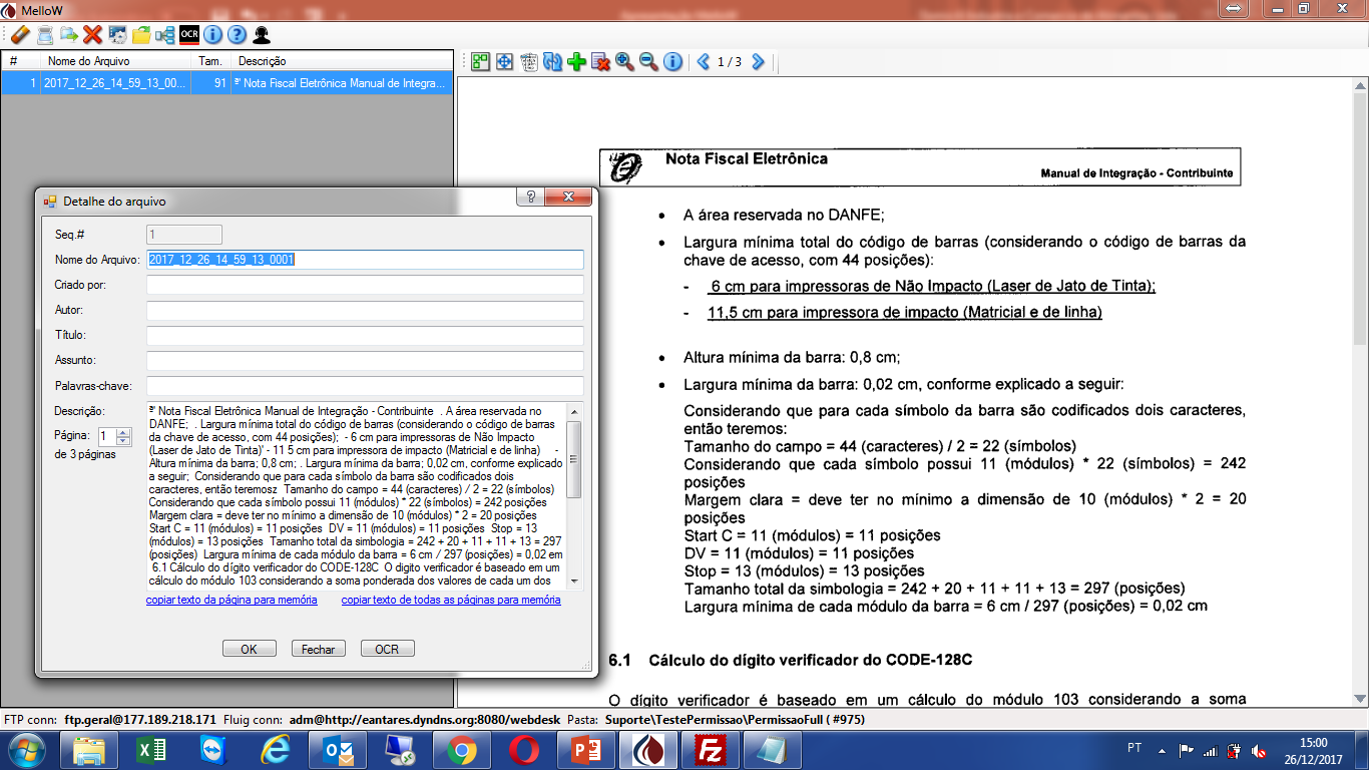Viewport: 1369px width, 770px height.
Task: Click 'copiar texto da página para memória' link
Action: pyautogui.click(x=231, y=600)
